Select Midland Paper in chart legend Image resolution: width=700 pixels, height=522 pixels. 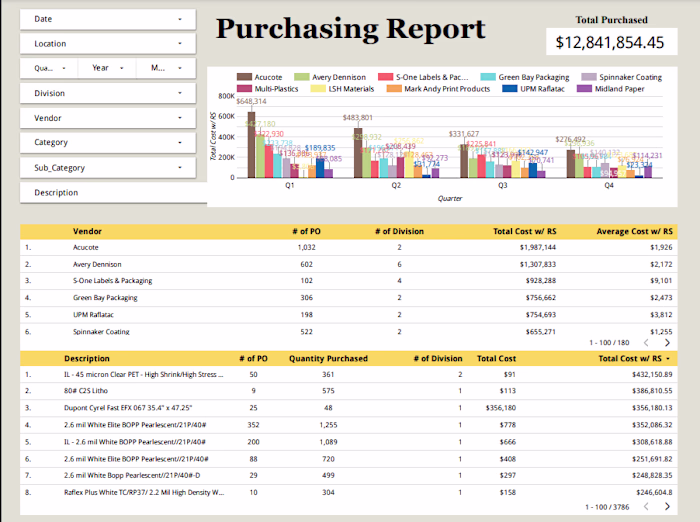[x=611, y=89]
